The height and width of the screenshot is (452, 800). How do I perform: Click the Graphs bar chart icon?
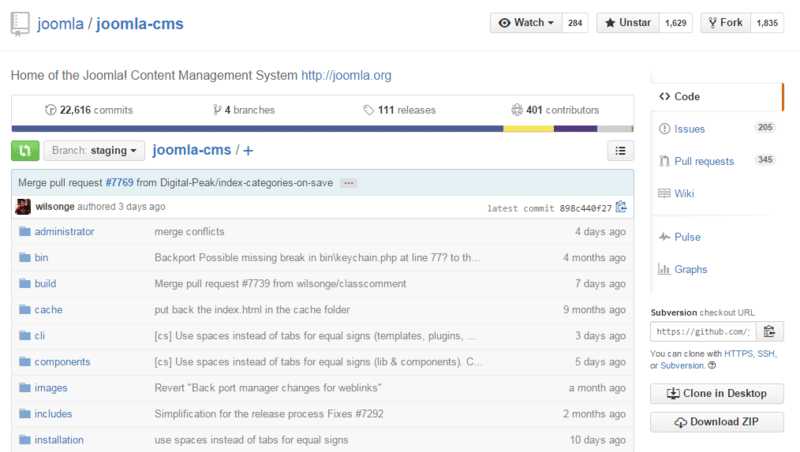664,269
